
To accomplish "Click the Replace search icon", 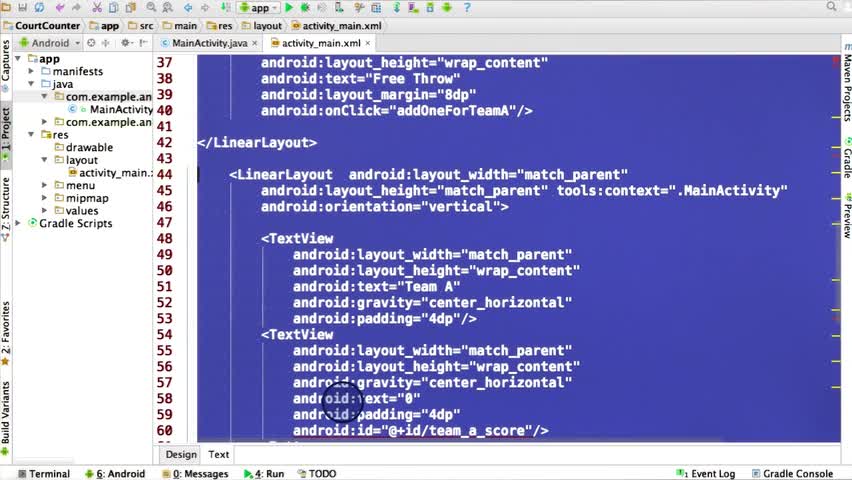I will tap(168, 8).
